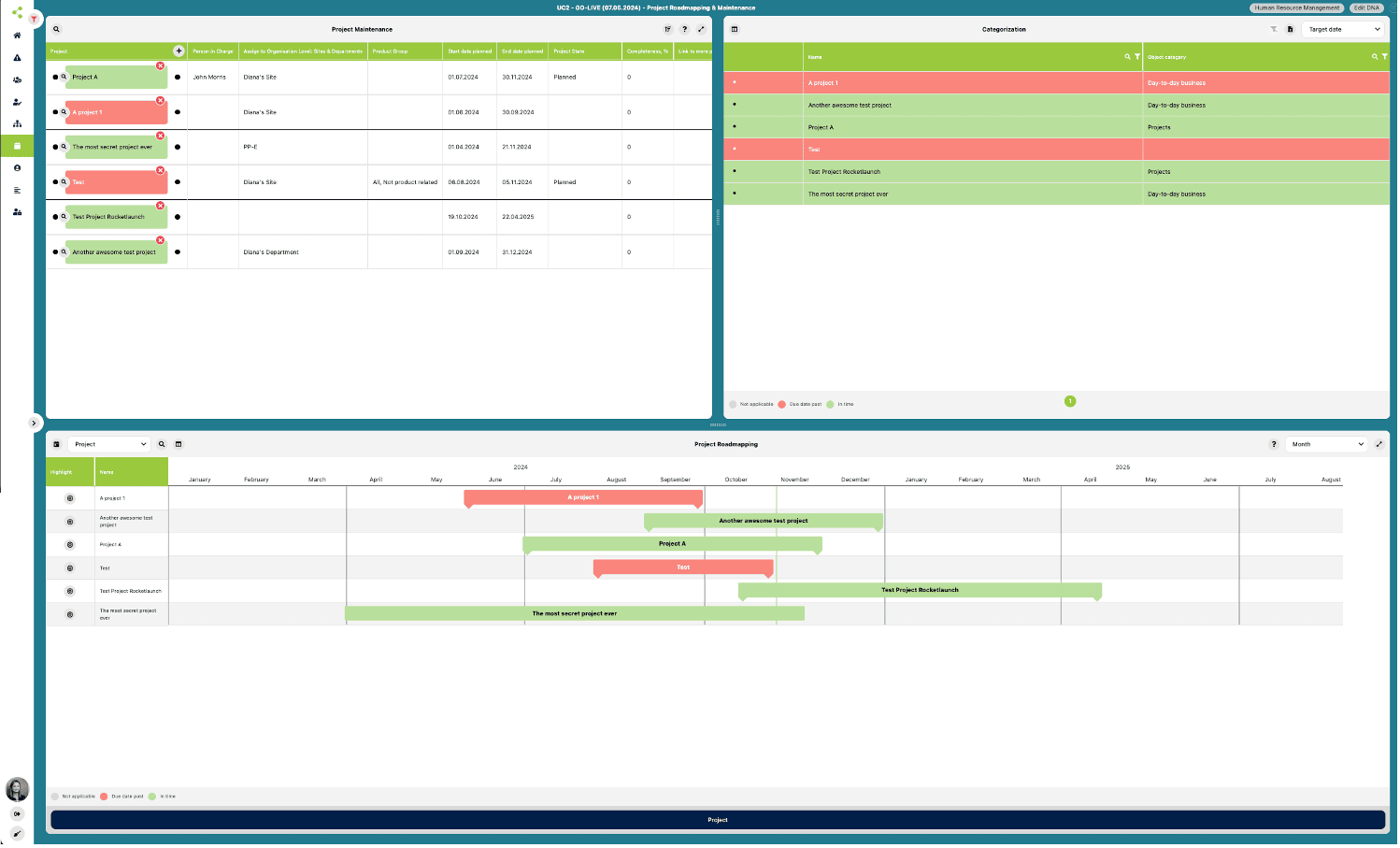
Task: Click calendar icon in Project Roadmapping toolbar
Action: [57, 444]
